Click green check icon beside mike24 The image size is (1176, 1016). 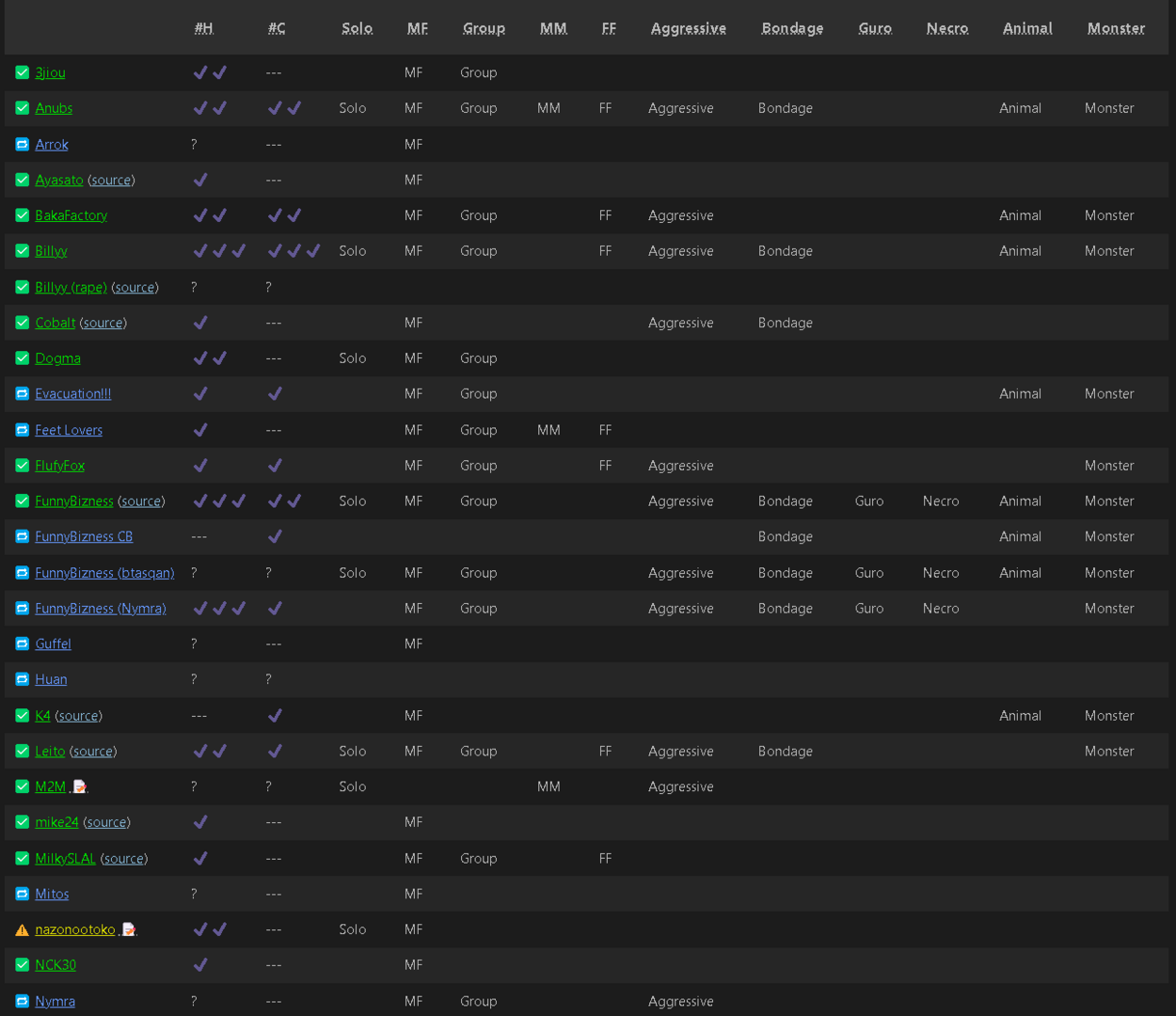[x=23, y=822]
